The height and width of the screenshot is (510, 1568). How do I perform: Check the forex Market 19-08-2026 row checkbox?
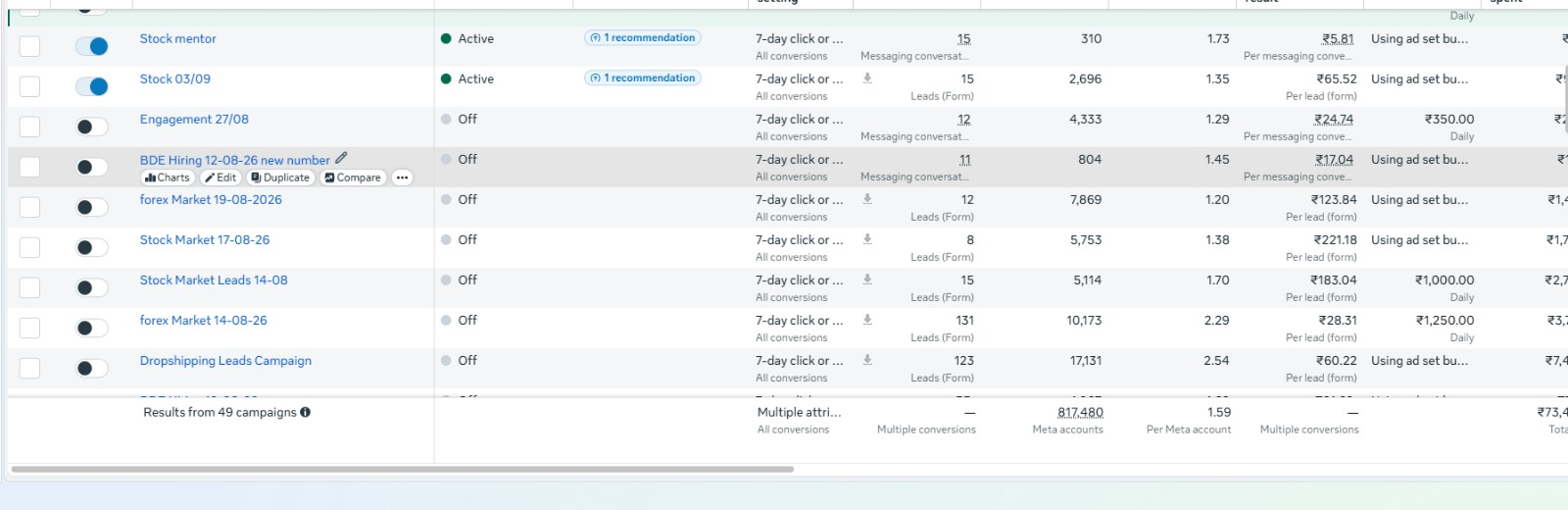[x=30, y=207]
